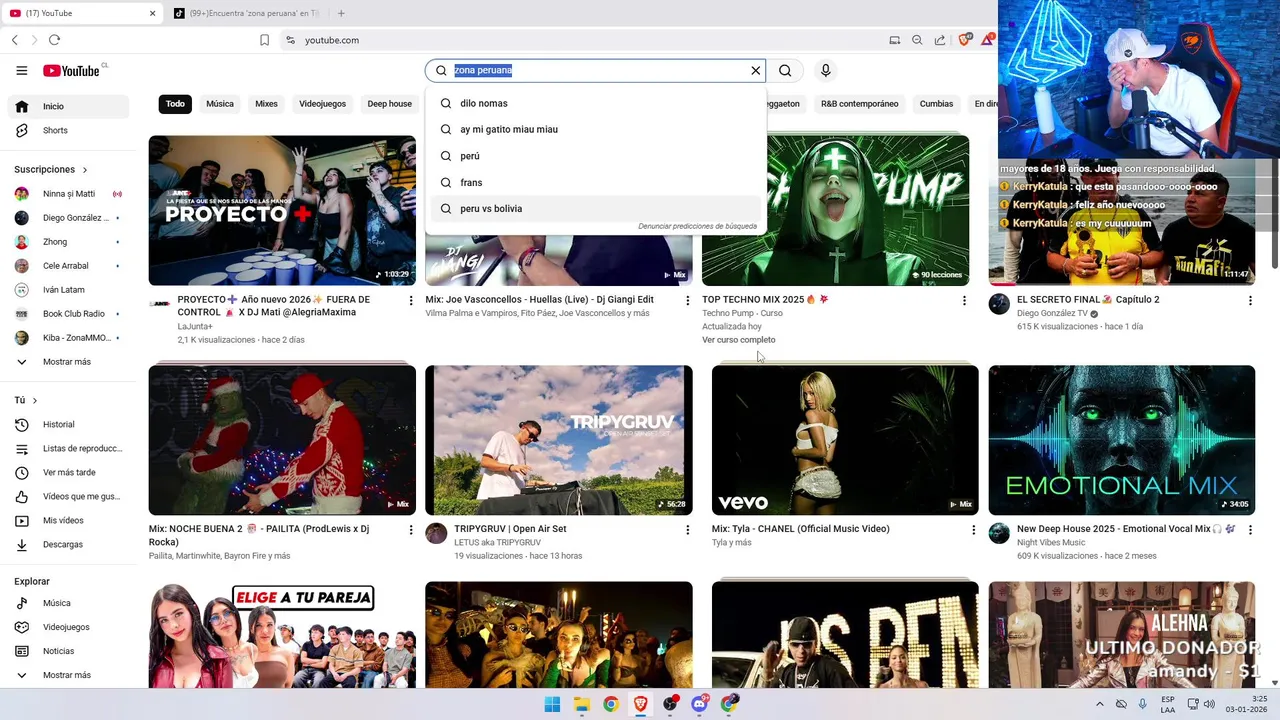Show hidden system tray icons
Viewport: 1280px width, 720px height.
click(x=1100, y=704)
